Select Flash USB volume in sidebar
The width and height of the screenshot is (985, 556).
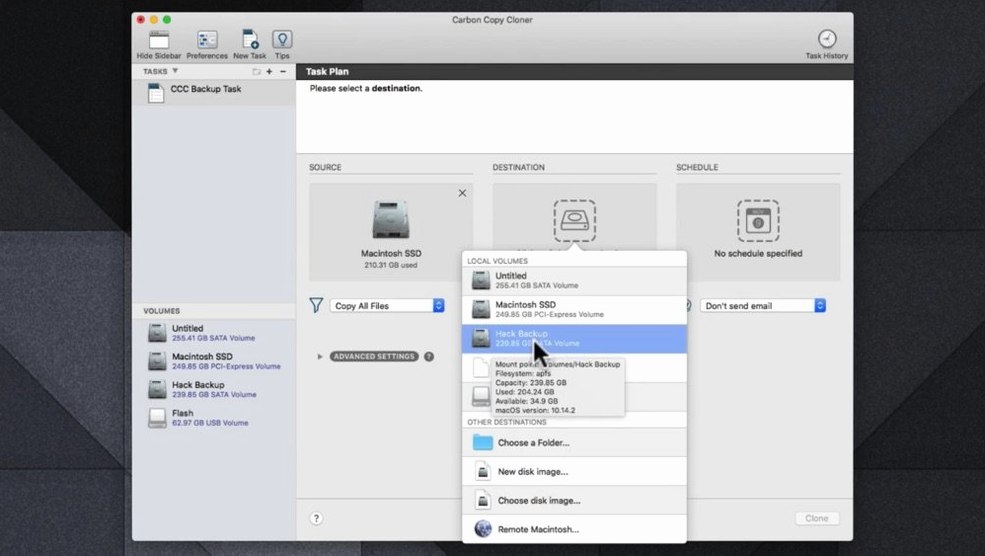click(x=214, y=418)
